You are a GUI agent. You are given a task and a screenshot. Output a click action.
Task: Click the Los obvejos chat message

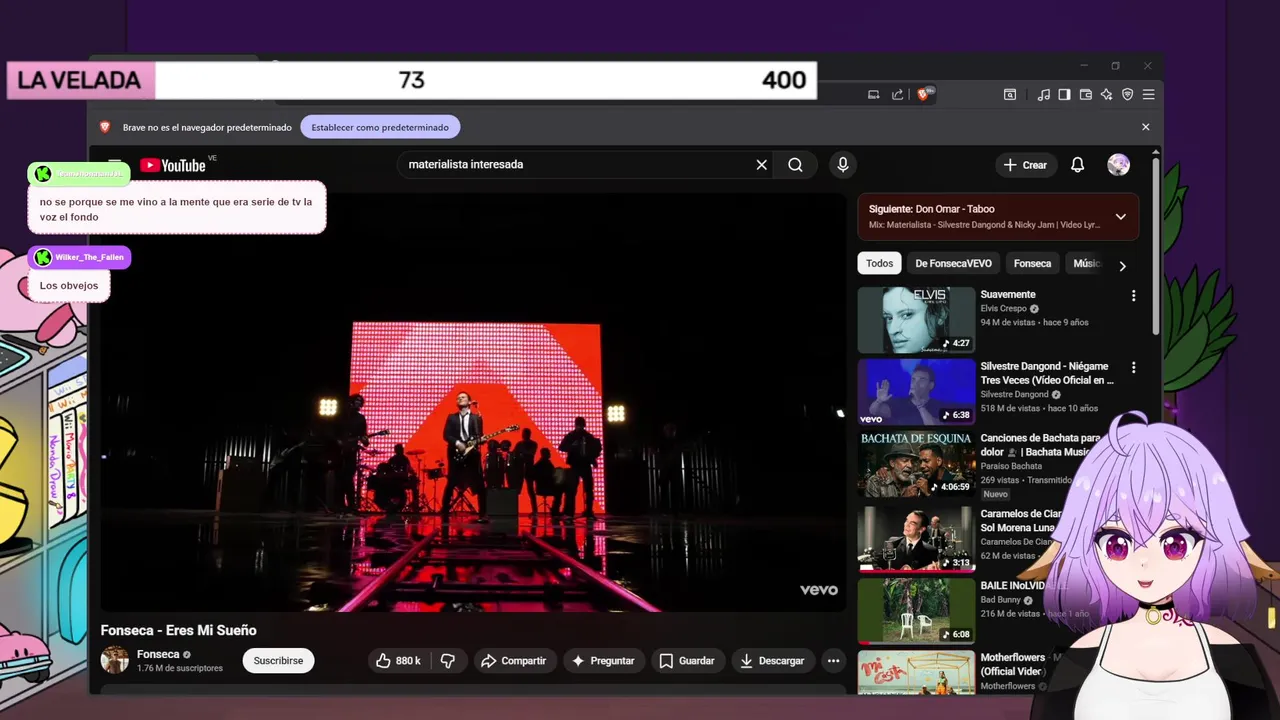[69, 286]
